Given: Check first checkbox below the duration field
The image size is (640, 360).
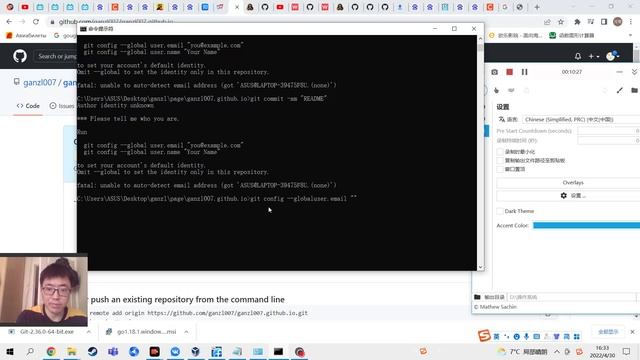Looking at the screenshot, I should [x=500, y=152].
